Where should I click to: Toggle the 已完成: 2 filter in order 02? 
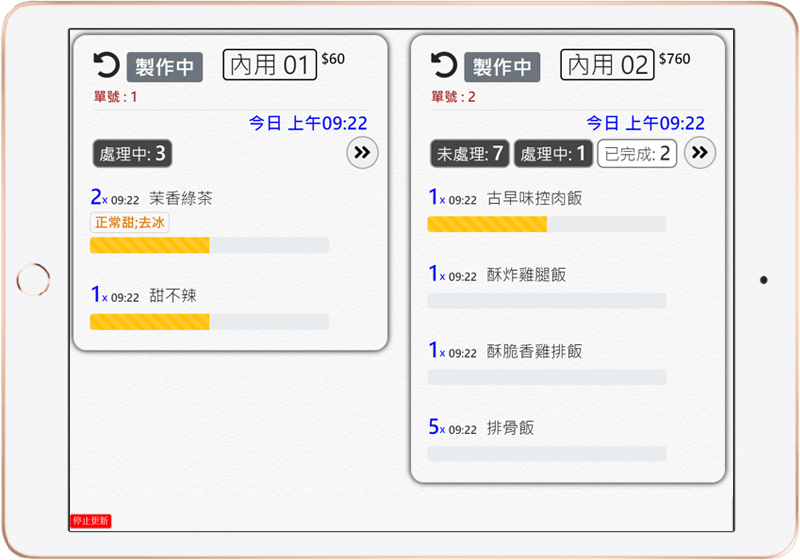pos(637,154)
